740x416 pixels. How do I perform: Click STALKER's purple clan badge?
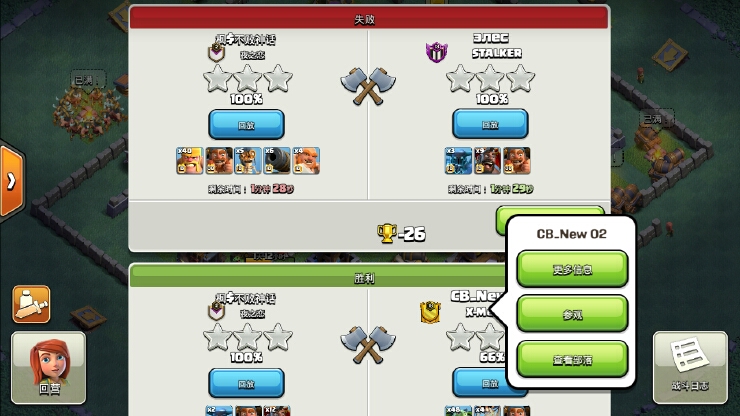[x=437, y=52]
